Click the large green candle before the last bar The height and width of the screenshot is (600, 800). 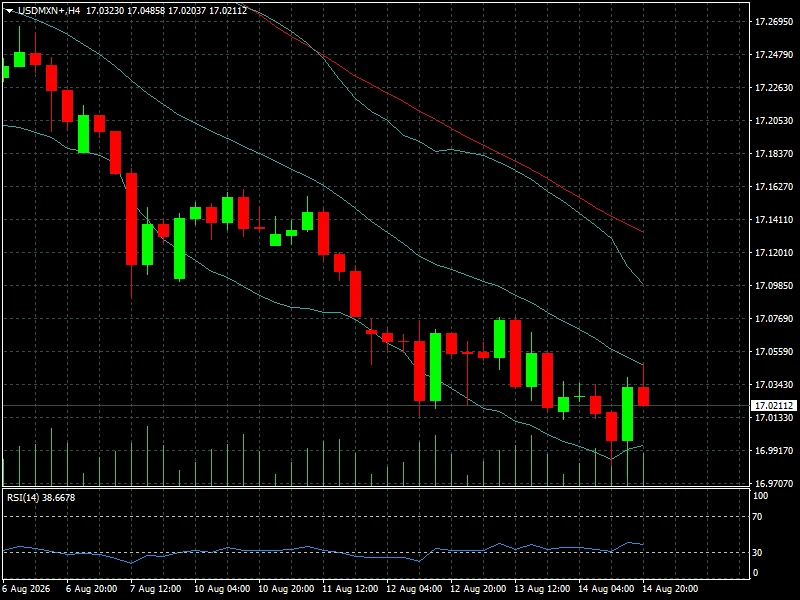pos(628,414)
